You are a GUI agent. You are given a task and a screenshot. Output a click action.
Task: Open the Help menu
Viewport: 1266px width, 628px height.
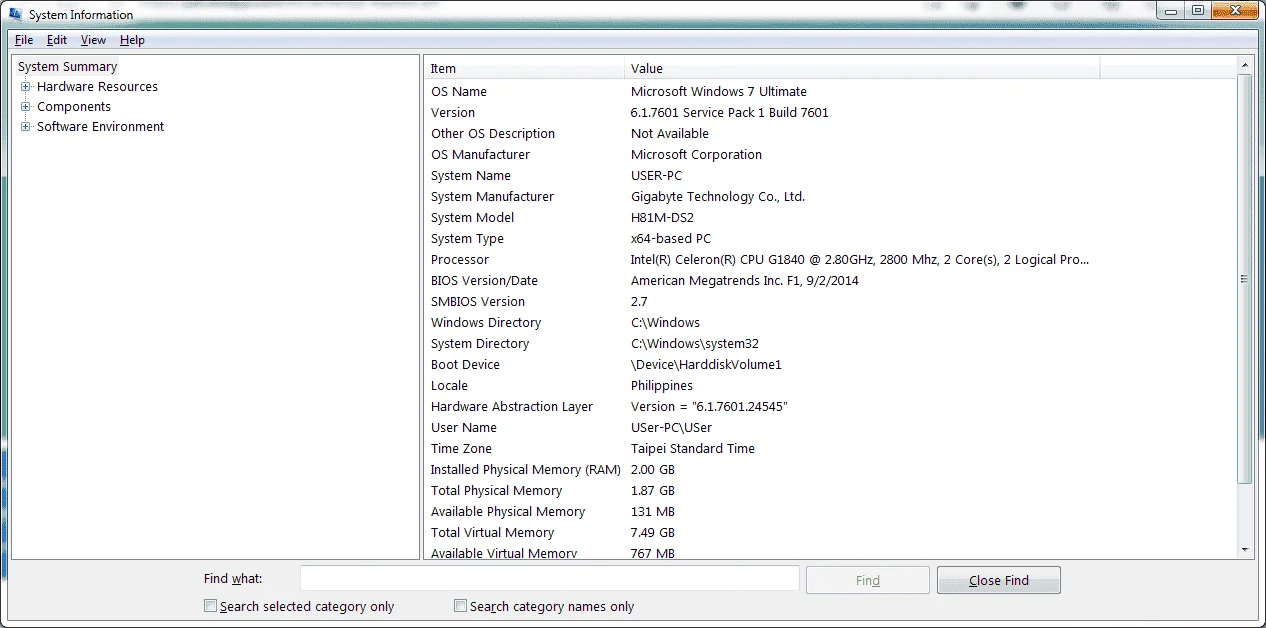click(x=132, y=40)
